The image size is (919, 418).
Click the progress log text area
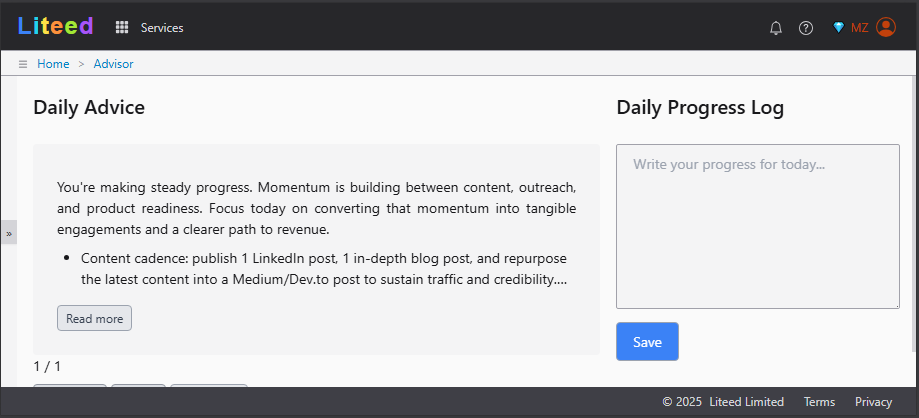pos(757,226)
